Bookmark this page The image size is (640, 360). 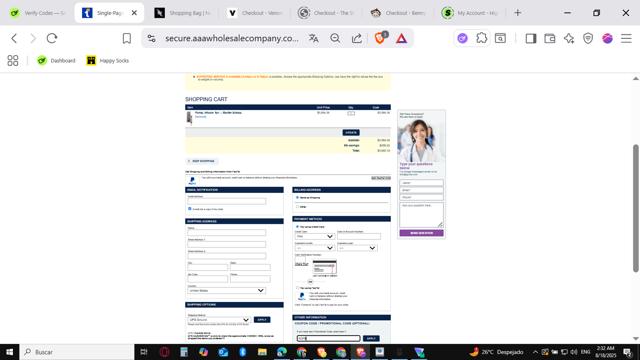[x=127, y=38]
